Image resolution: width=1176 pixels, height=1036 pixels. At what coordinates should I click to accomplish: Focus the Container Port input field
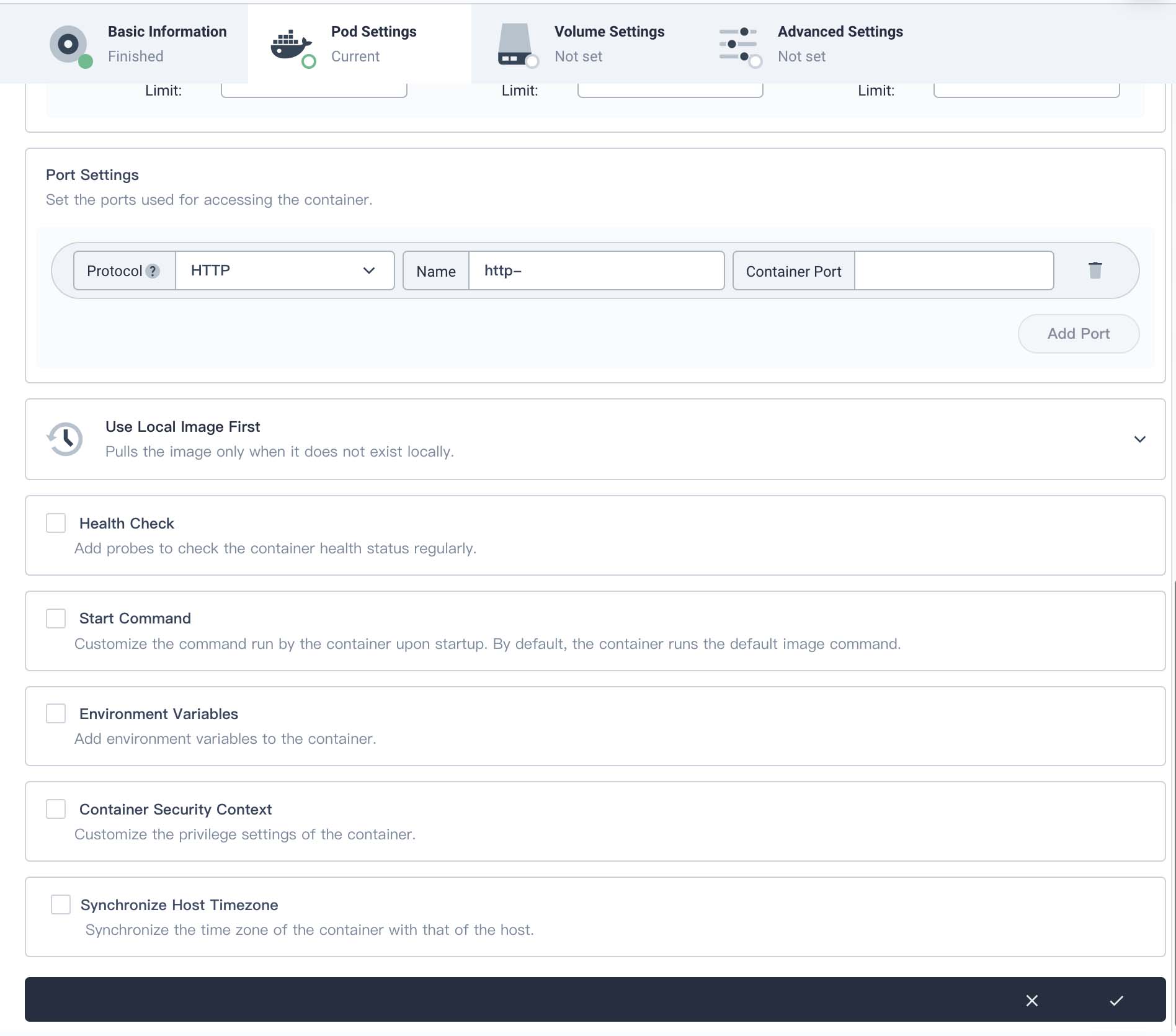pyautogui.click(x=954, y=270)
